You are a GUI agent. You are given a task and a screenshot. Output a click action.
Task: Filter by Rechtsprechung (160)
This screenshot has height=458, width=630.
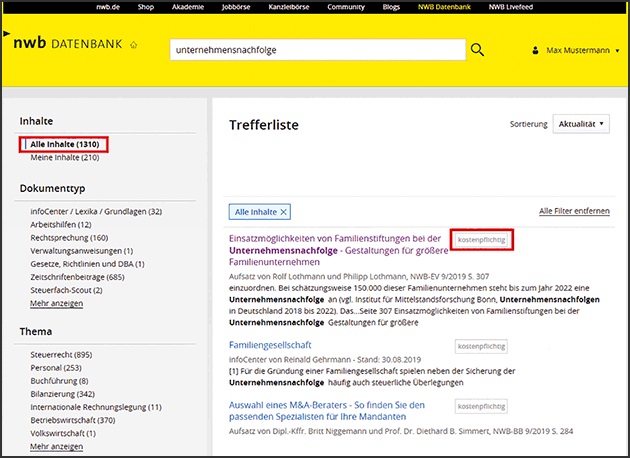tap(69, 237)
